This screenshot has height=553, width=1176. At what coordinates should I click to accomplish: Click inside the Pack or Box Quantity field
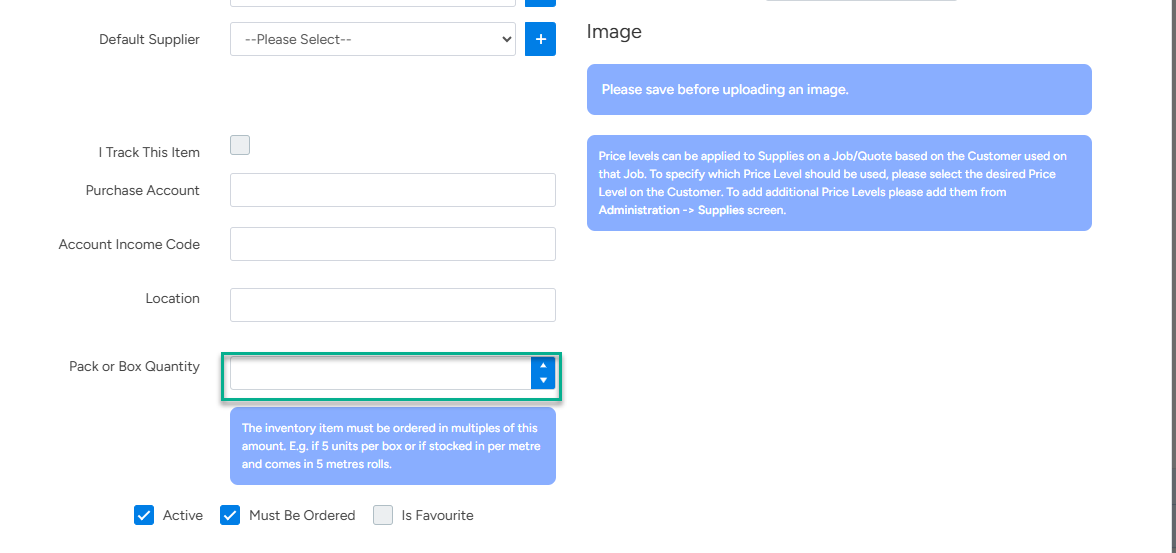[x=380, y=373]
